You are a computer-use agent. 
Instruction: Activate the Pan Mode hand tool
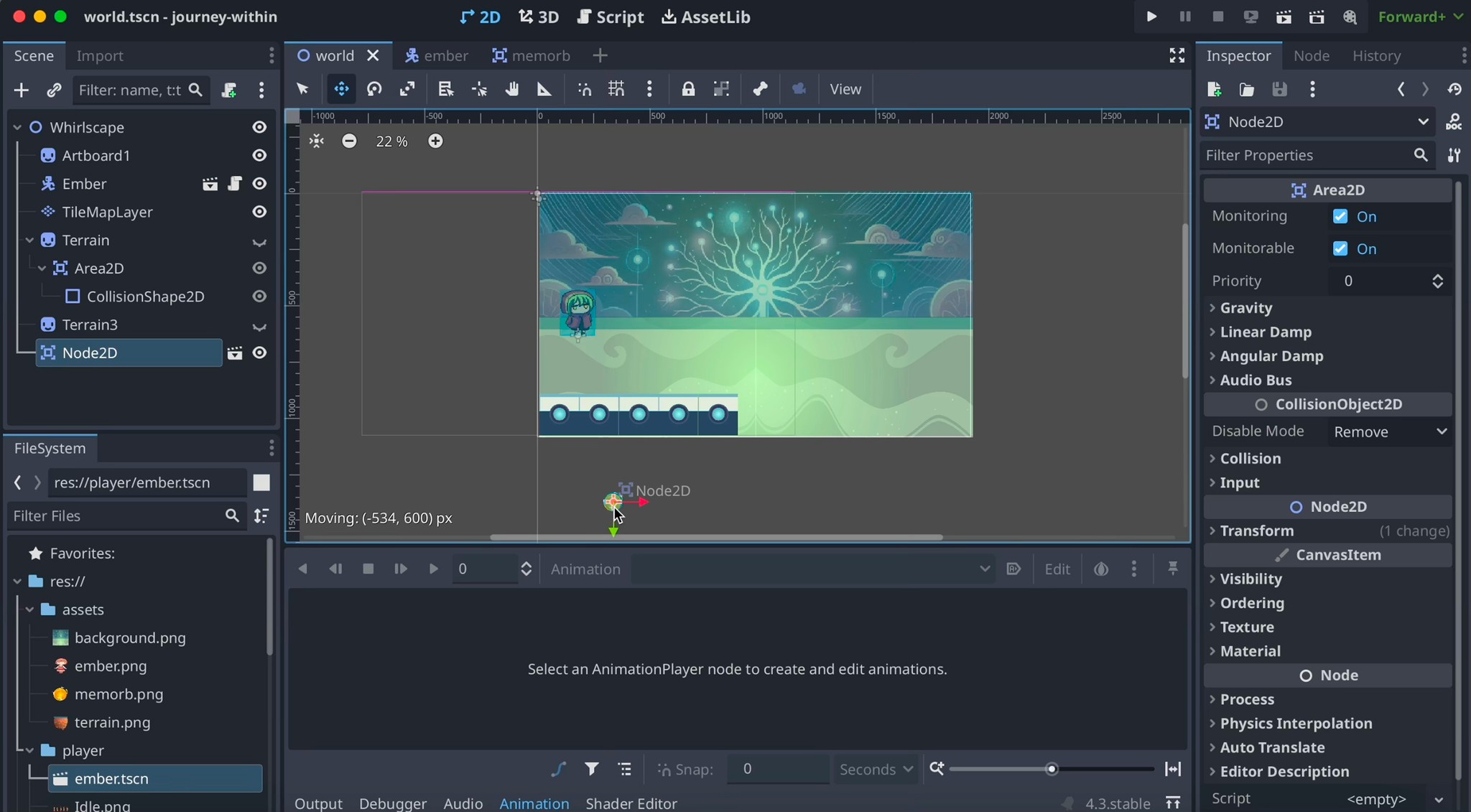click(x=511, y=89)
